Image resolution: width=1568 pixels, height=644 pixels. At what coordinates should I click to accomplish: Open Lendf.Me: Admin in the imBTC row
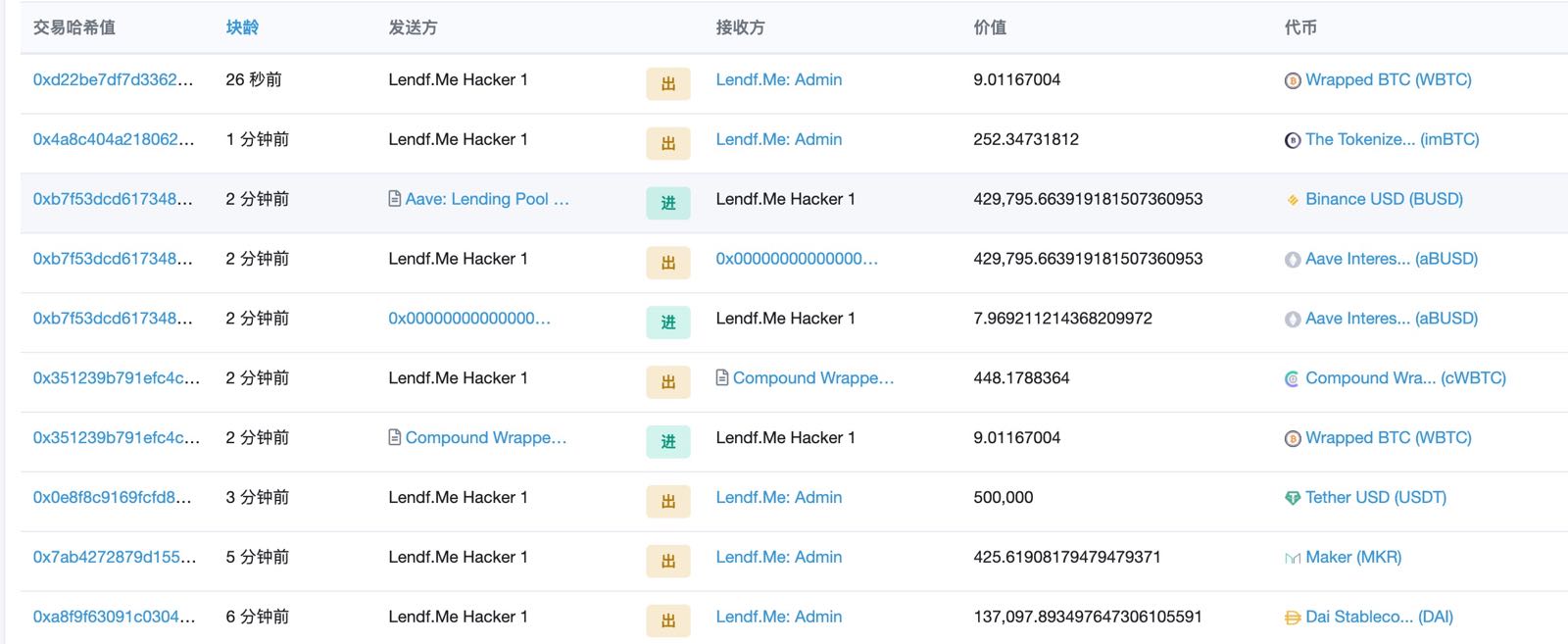[779, 139]
